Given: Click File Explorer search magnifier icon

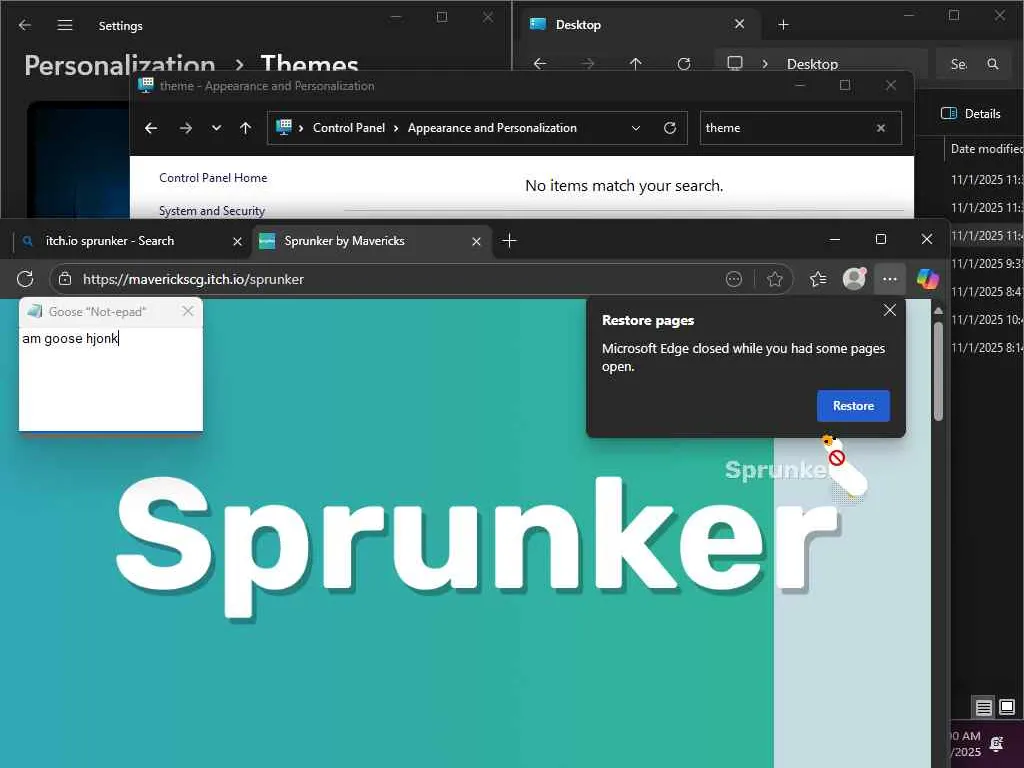Looking at the screenshot, I should click(x=993, y=63).
